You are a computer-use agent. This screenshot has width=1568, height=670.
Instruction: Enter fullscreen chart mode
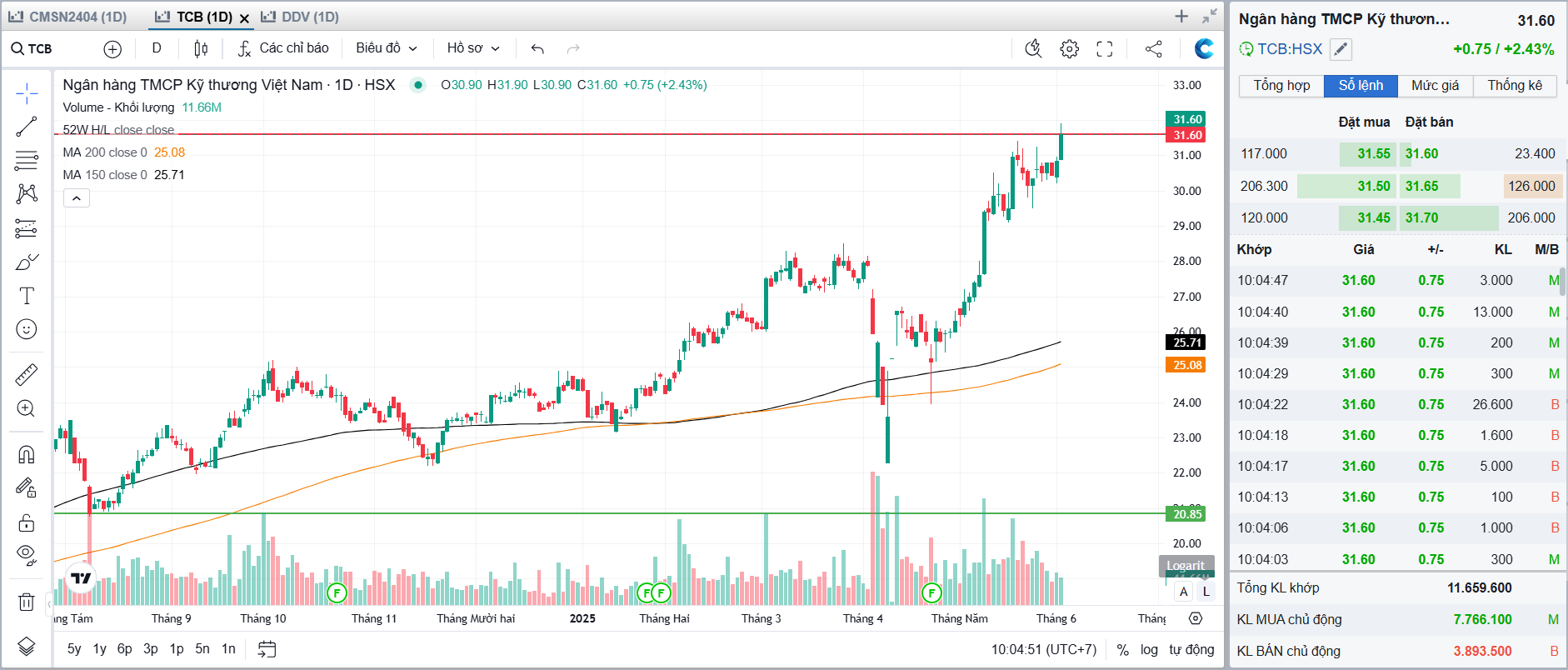(x=1104, y=49)
